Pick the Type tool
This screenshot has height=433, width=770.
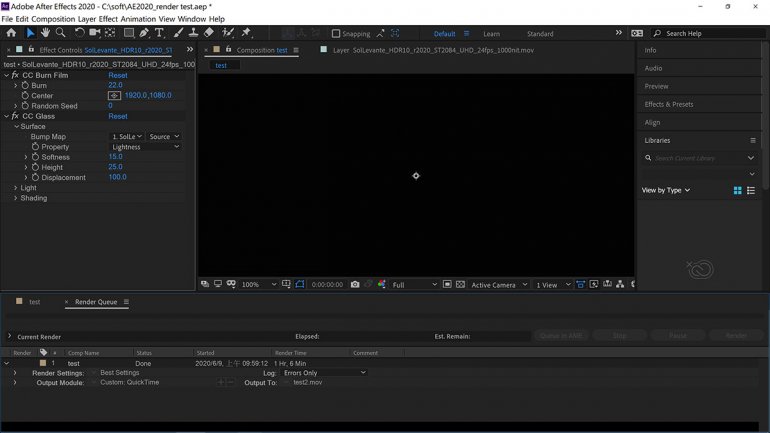click(x=159, y=33)
